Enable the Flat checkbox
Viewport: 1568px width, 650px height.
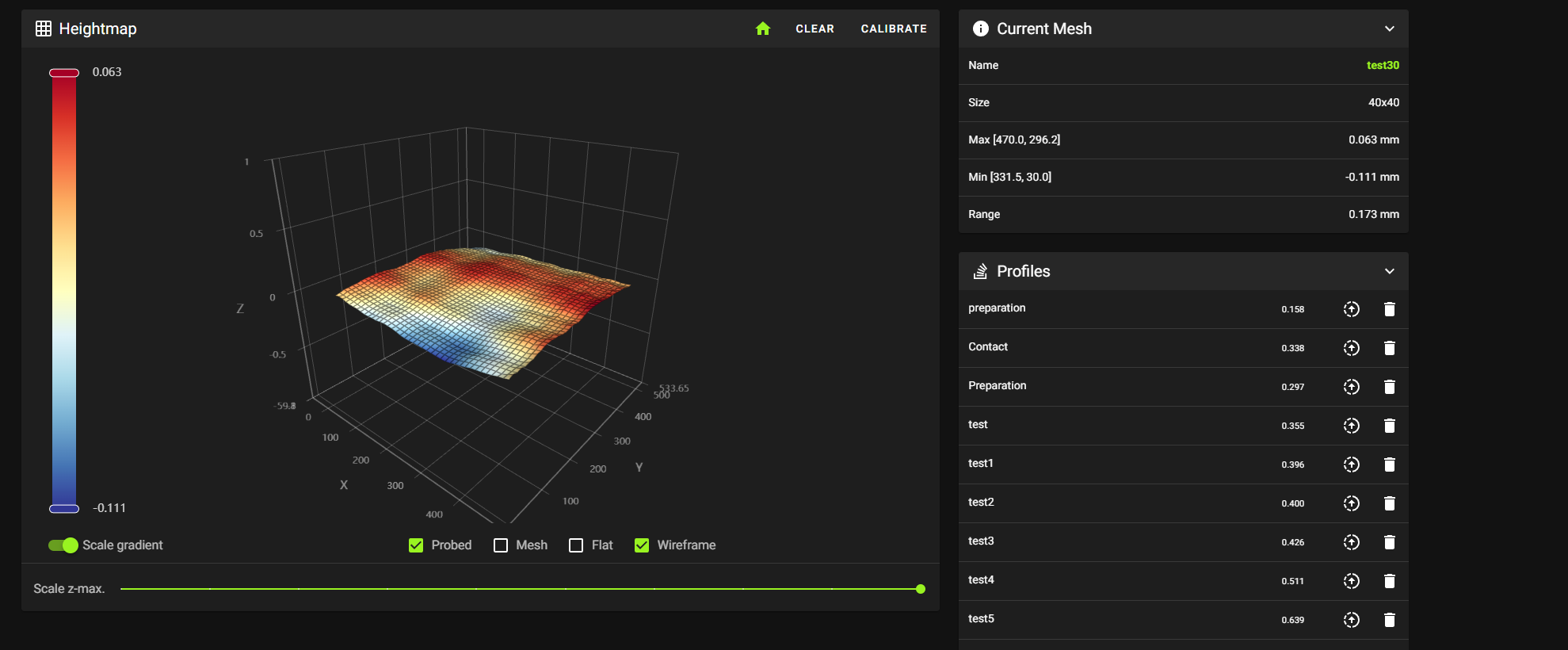click(576, 545)
